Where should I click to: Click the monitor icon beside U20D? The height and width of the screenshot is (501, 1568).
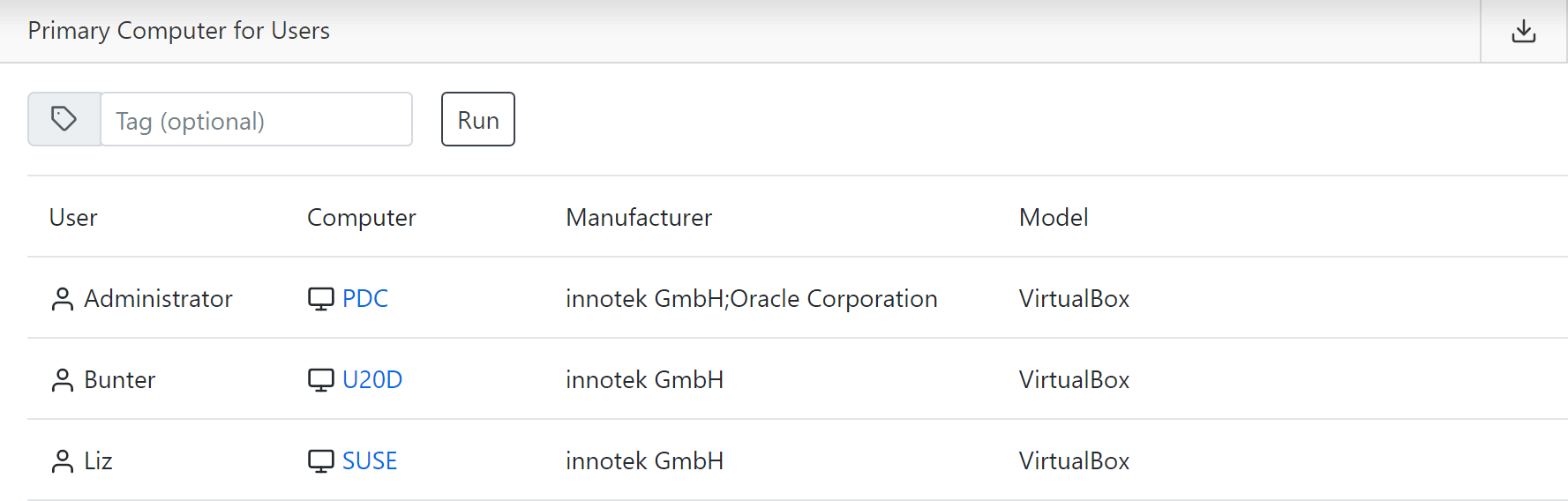click(320, 380)
